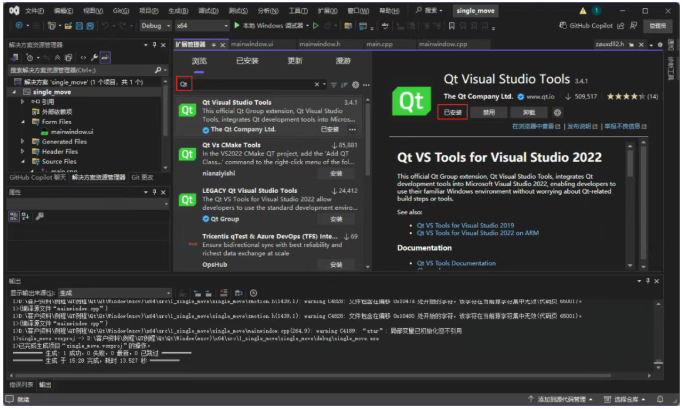
Task: Switch to the 错误列表 tab at the bottom
Action: pyautogui.click(x=21, y=385)
